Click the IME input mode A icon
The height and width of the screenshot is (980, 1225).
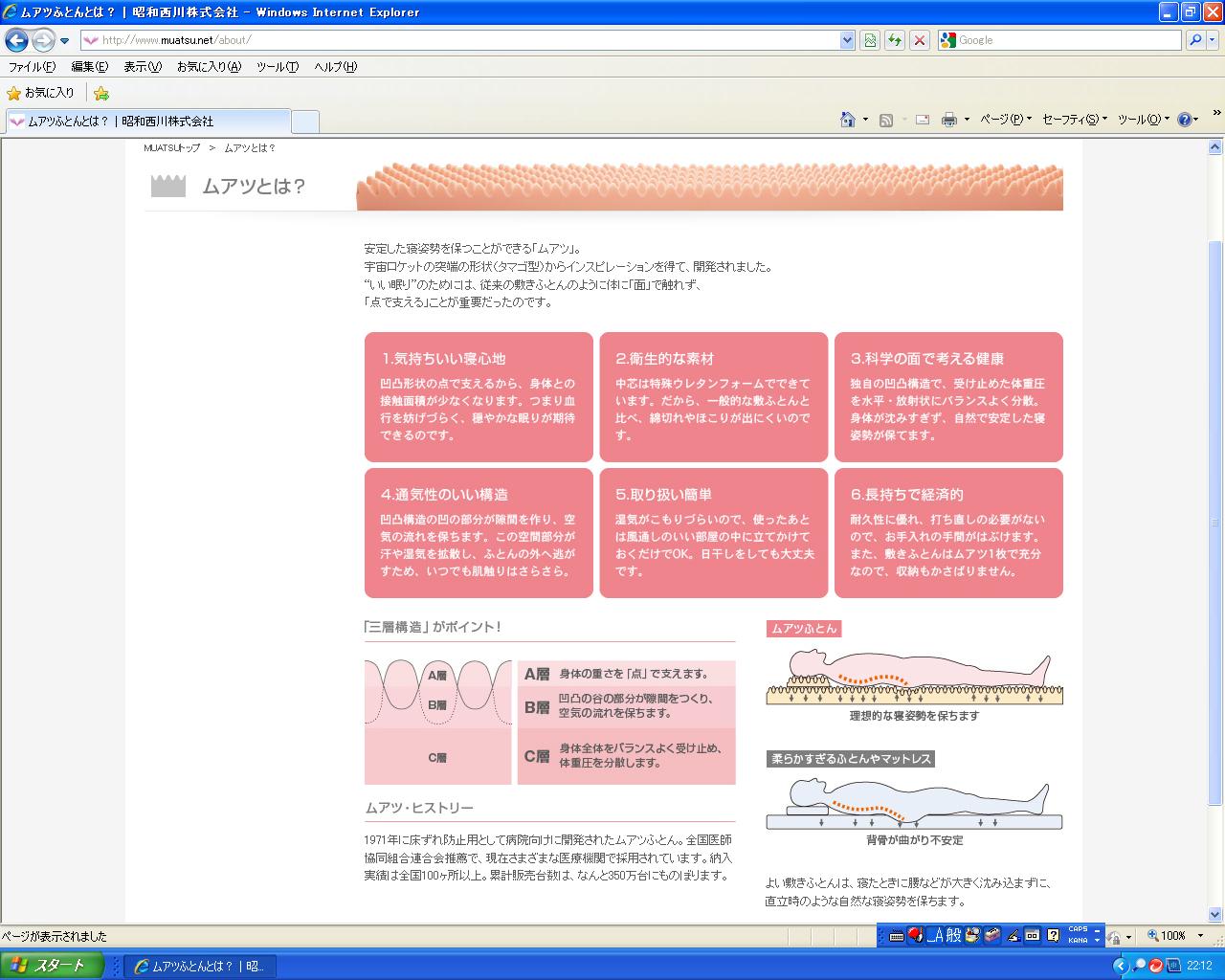click(x=935, y=936)
